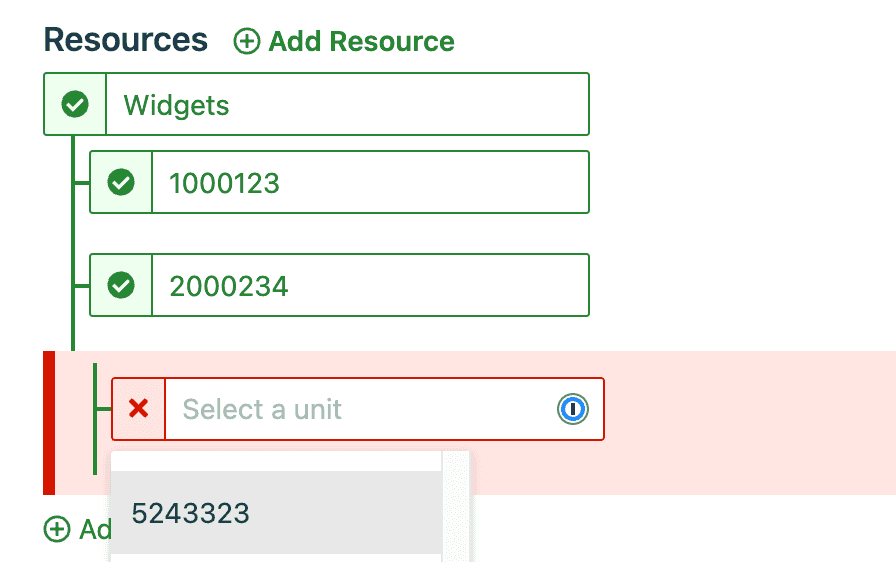Open the 2000234 unit dropdown field
This screenshot has height=562, width=896.
point(369,285)
